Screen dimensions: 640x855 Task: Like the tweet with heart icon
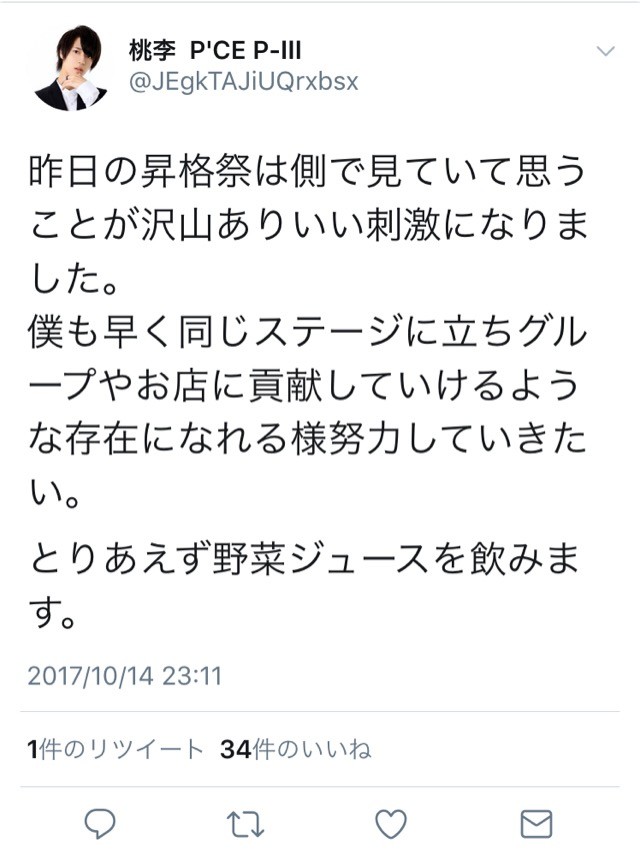point(391,823)
